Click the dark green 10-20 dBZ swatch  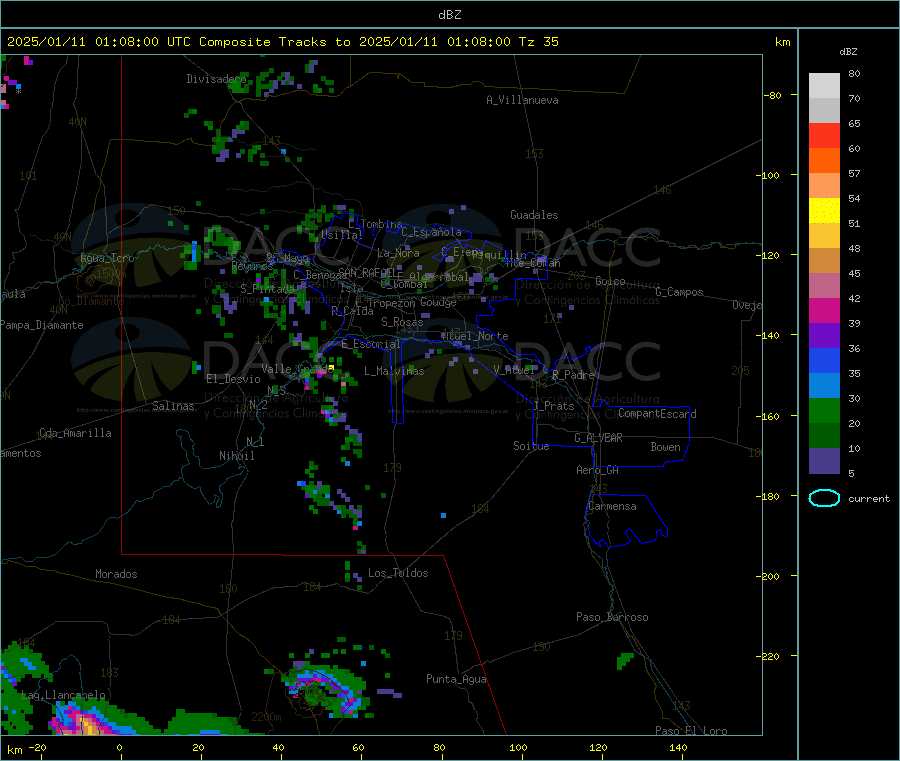point(824,435)
